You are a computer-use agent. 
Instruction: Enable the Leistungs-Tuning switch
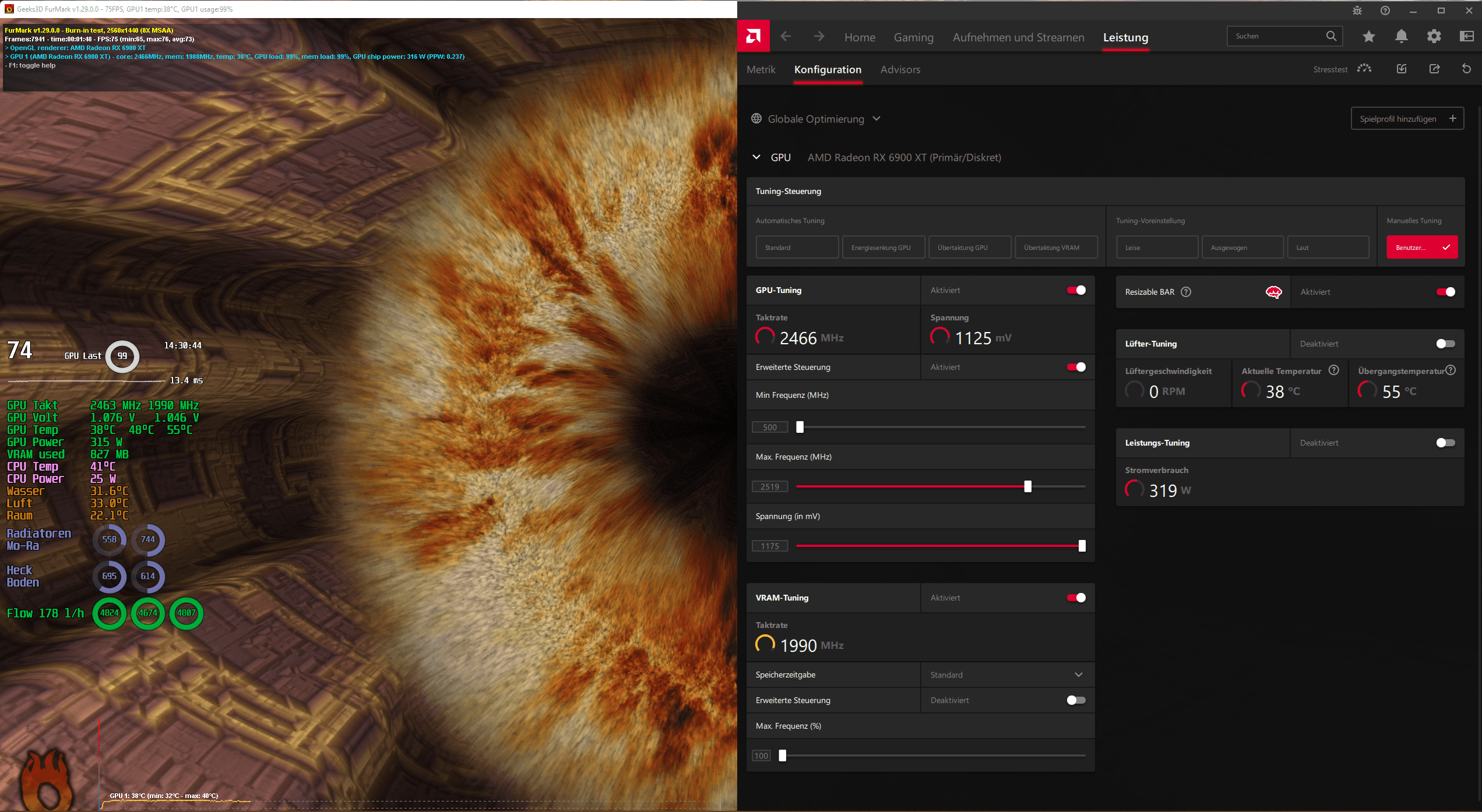[1445, 443]
